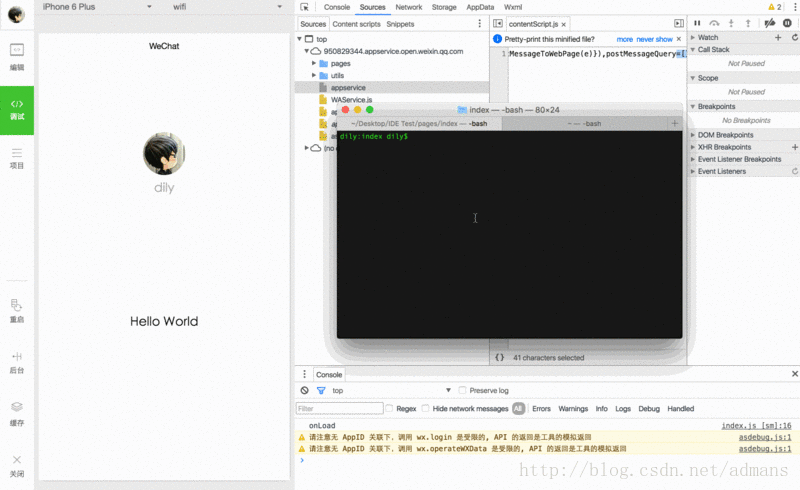
Task: Expand DOM Breakpoints section
Action: [693, 135]
